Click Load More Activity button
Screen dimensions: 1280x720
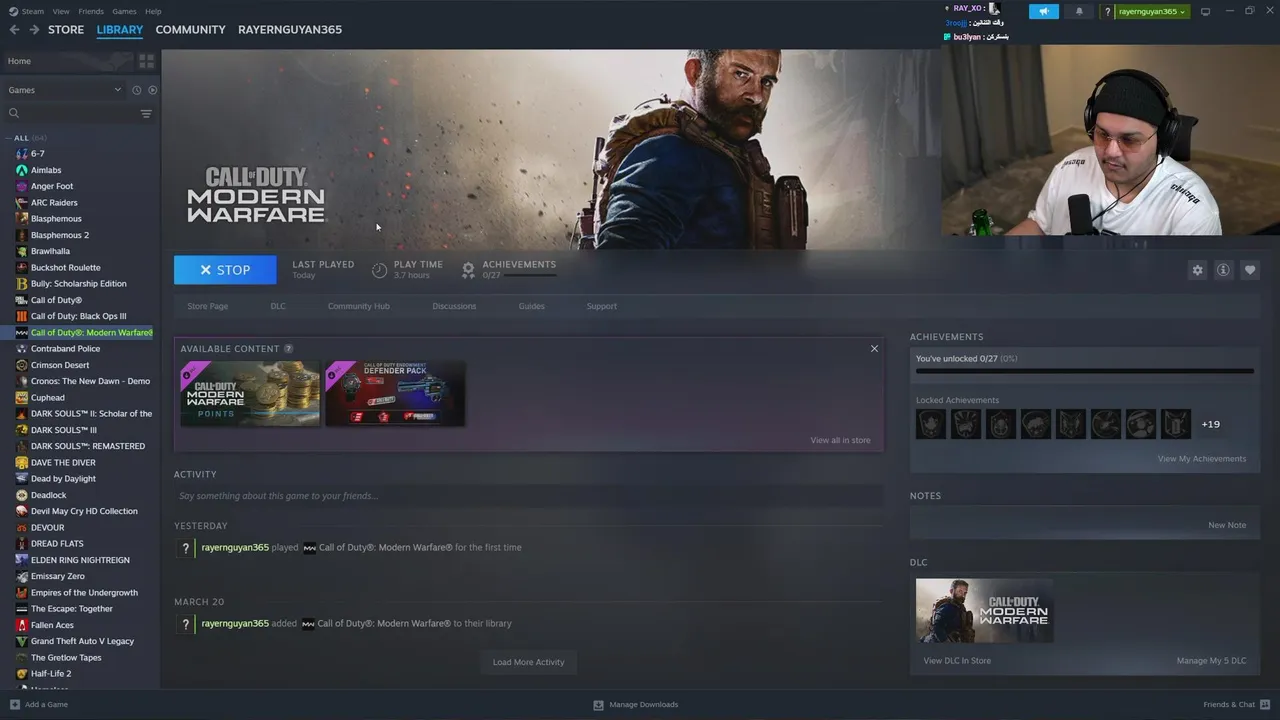click(528, 662)
